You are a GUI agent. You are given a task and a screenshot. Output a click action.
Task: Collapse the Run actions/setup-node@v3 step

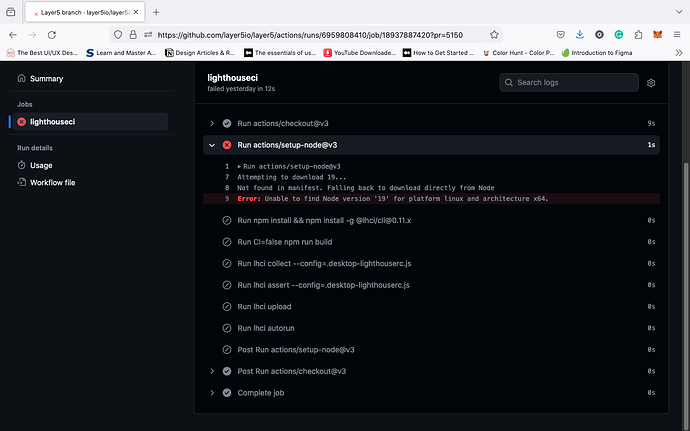point(431,145)
